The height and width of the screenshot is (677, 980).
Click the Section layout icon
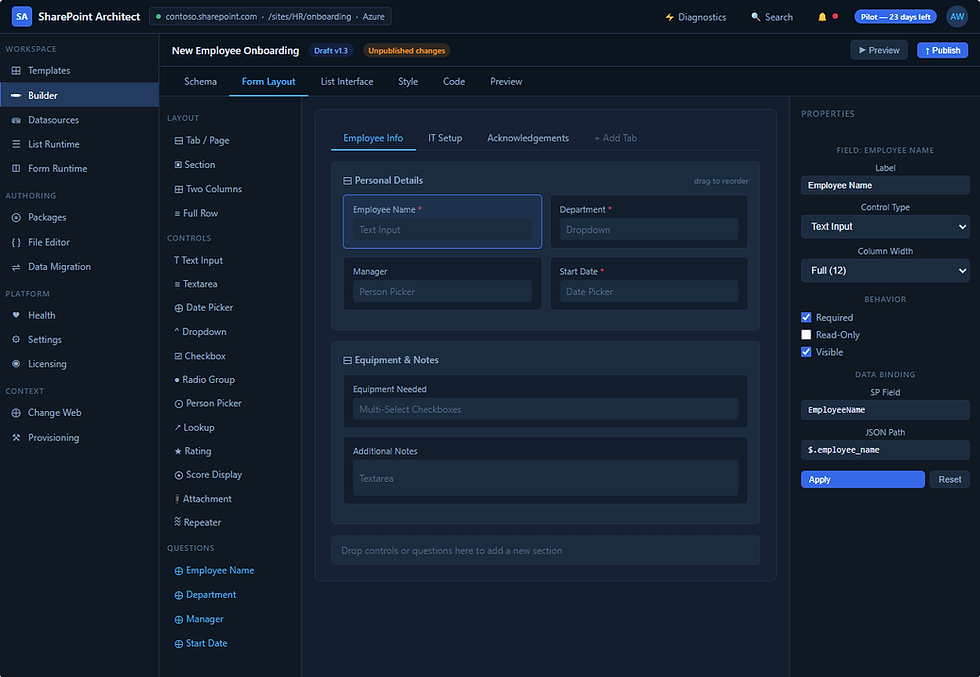[178, 165]
